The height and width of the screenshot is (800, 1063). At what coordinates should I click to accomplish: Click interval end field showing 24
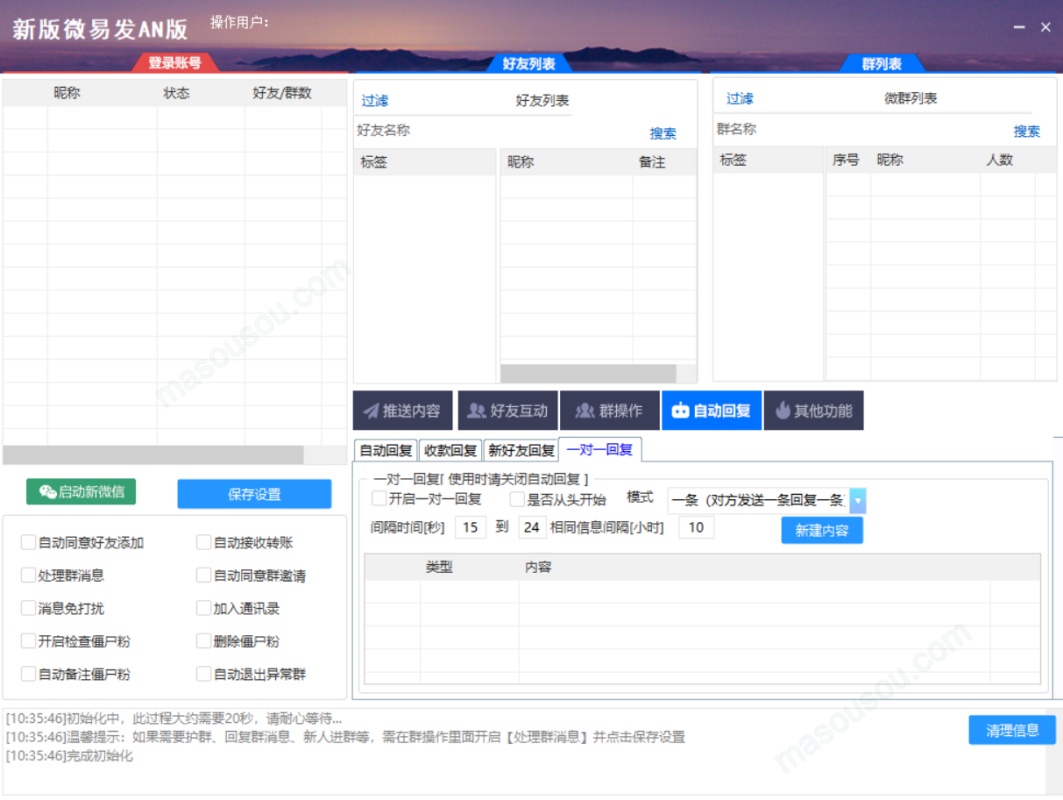click(532, 527)
